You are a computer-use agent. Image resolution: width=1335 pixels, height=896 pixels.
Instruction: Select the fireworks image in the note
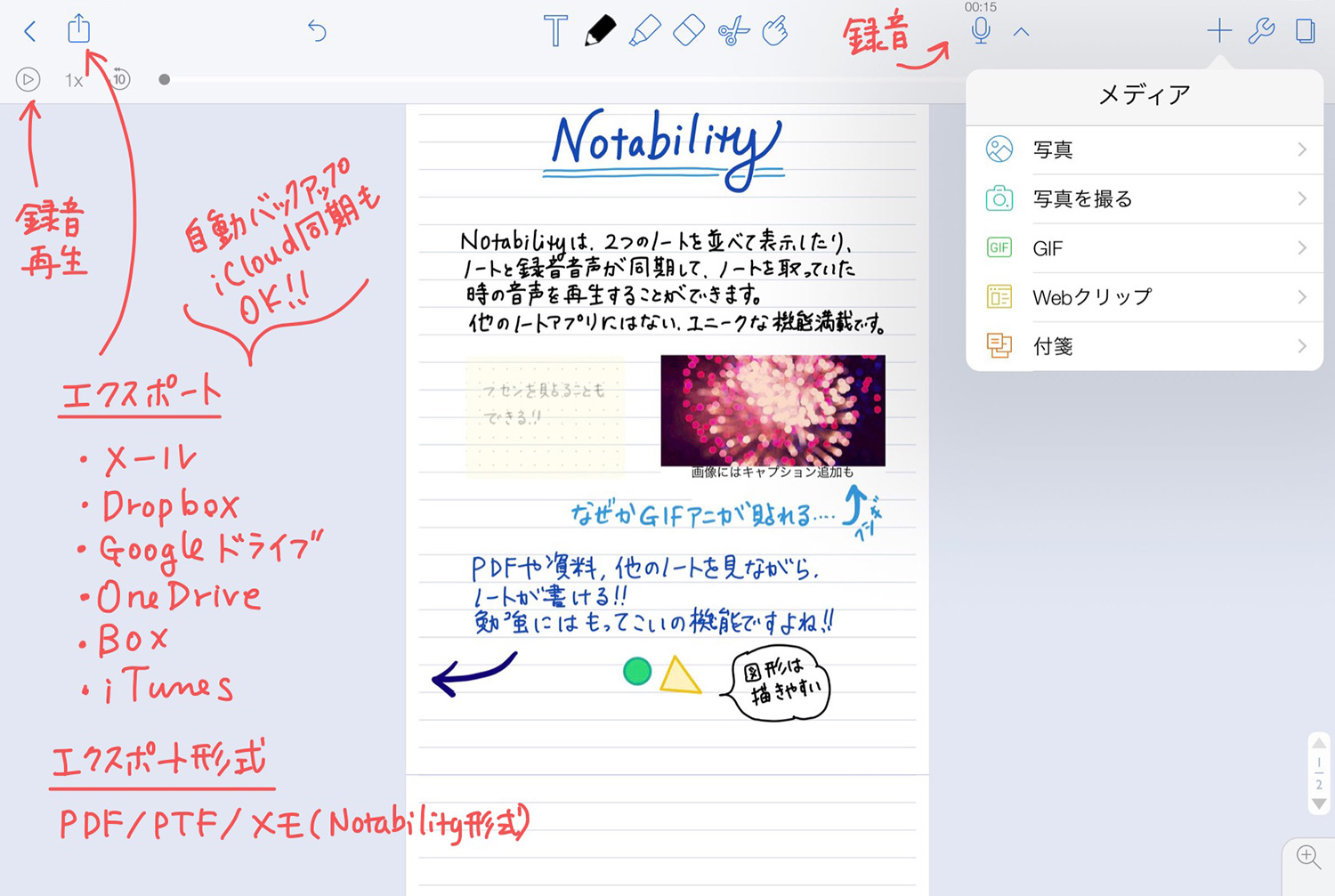[x=773, y=410]
